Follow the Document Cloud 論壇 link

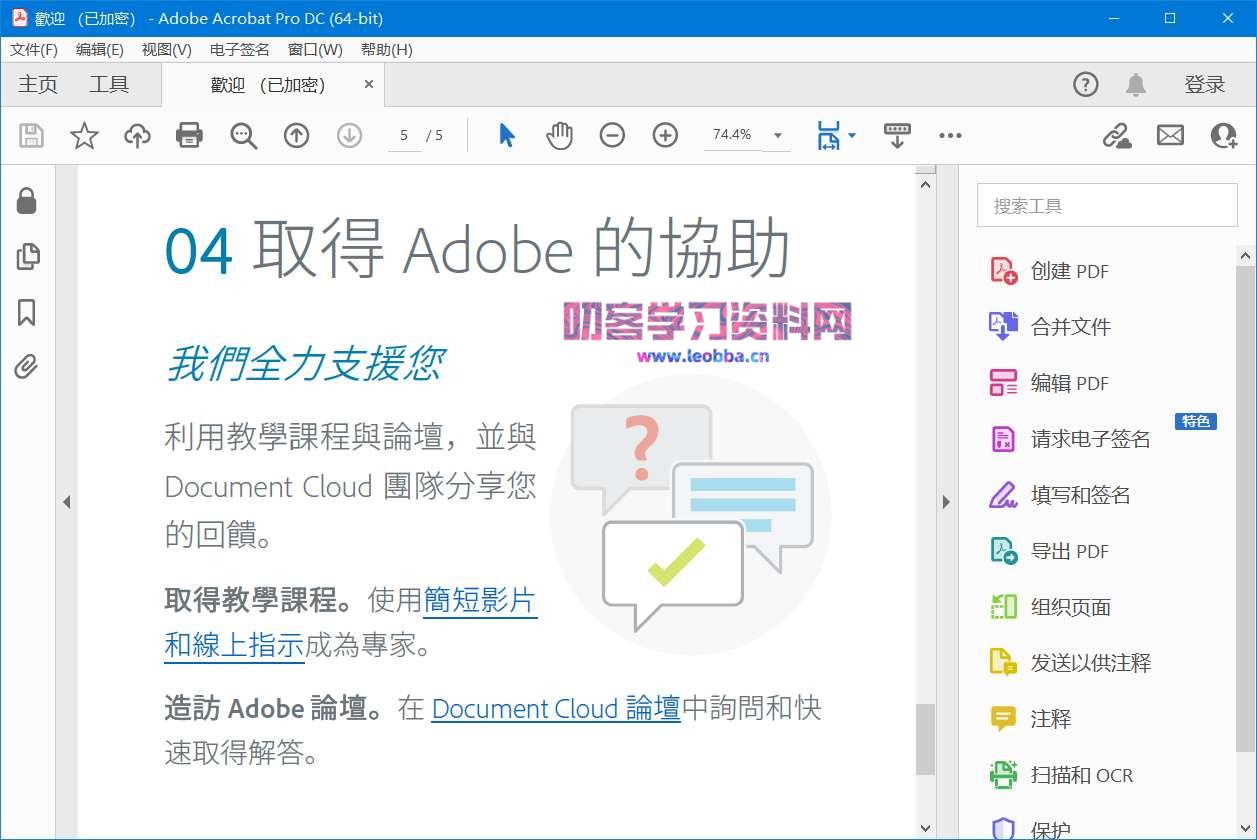tap(555, 709)
